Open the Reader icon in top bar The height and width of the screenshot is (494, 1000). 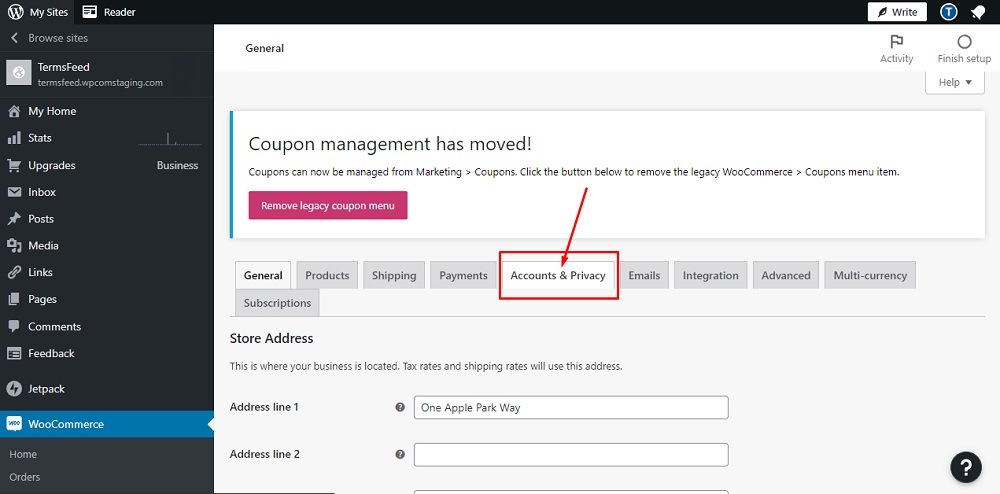(x=90, y=12)
